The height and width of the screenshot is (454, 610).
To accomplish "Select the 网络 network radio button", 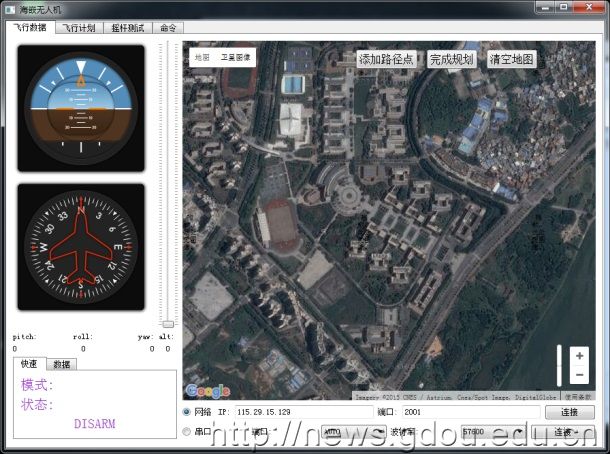I will [x=187, y=412].
